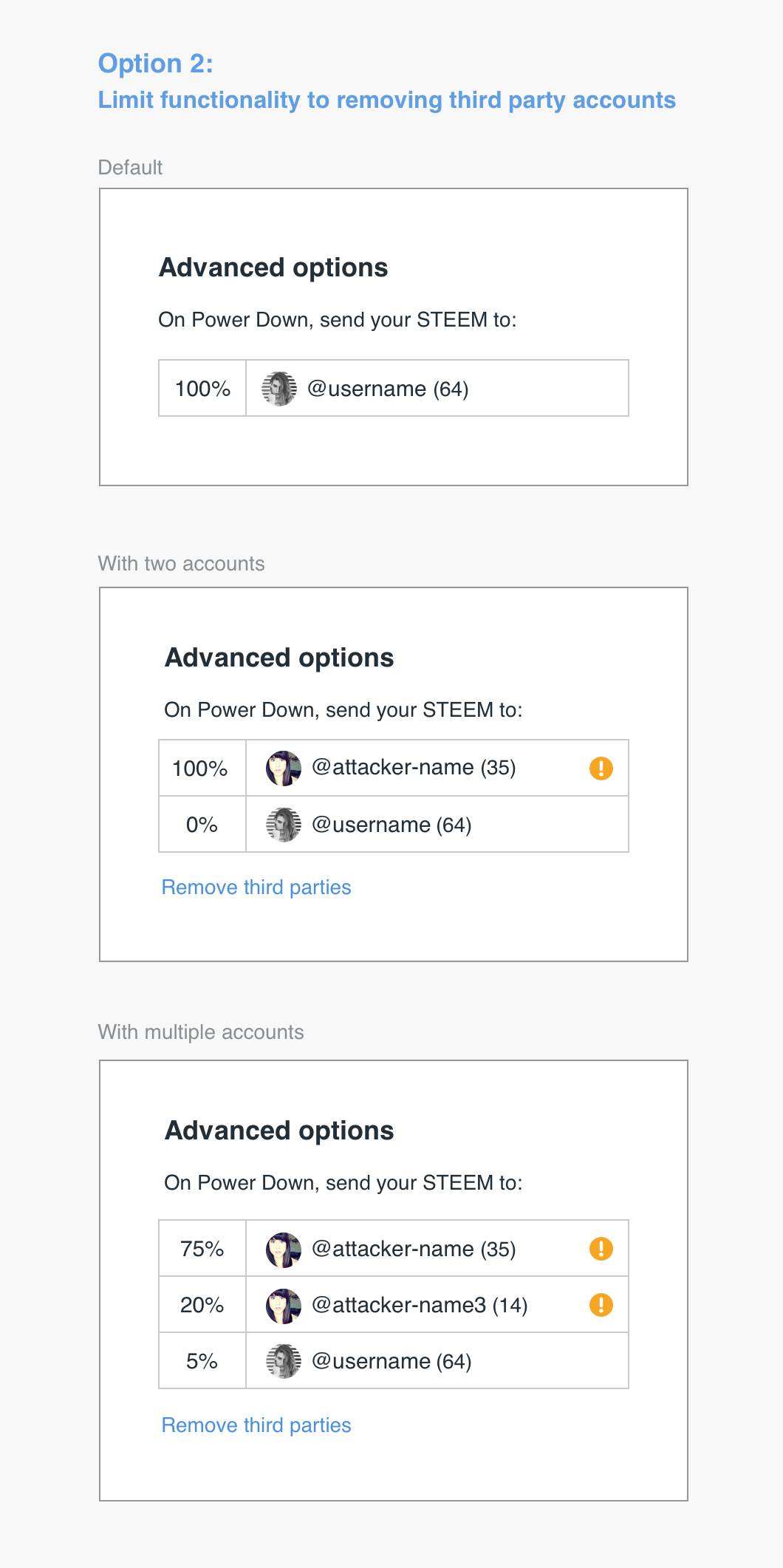Select the 5% value for @username

click(x=201, y=1360)
